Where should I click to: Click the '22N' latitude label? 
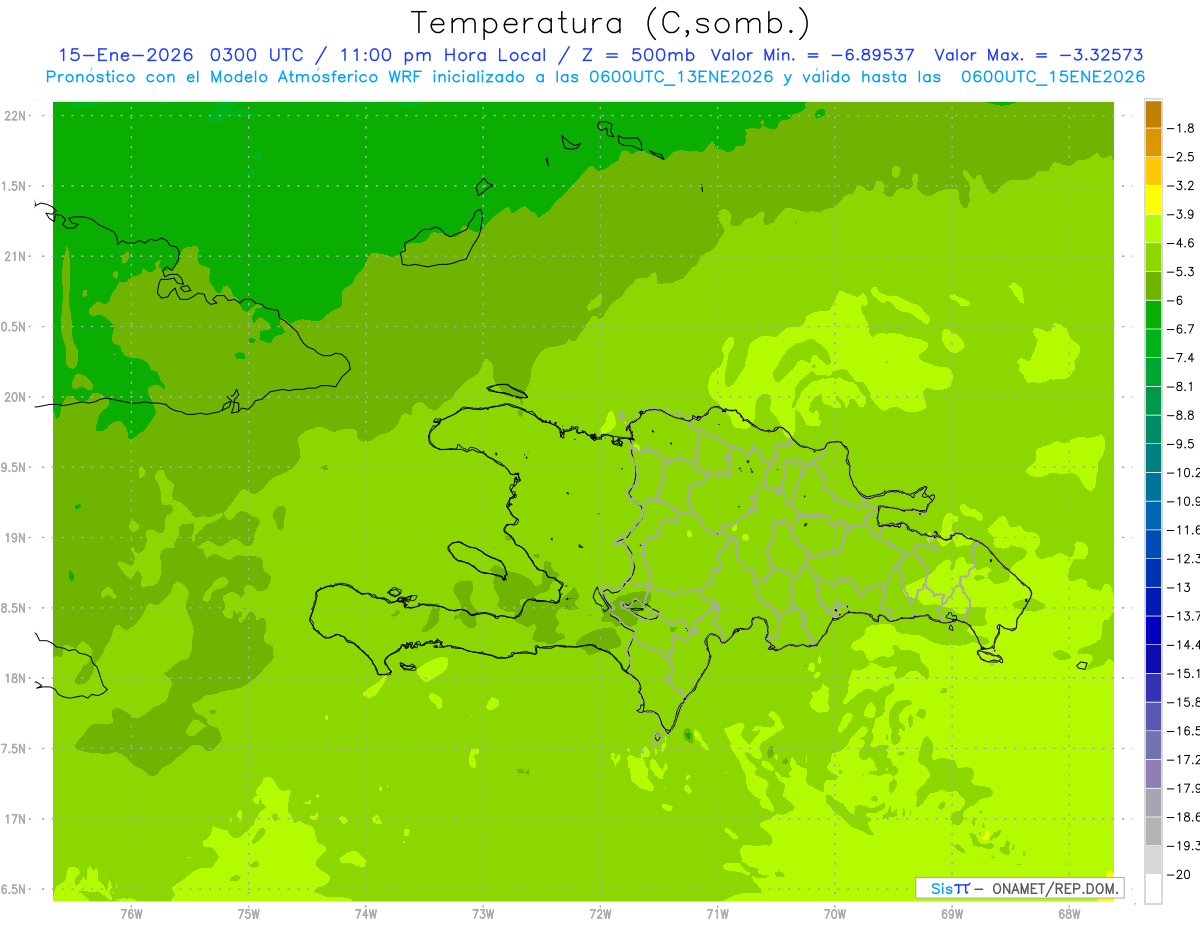pyautogui.click(x=15, y=115)
